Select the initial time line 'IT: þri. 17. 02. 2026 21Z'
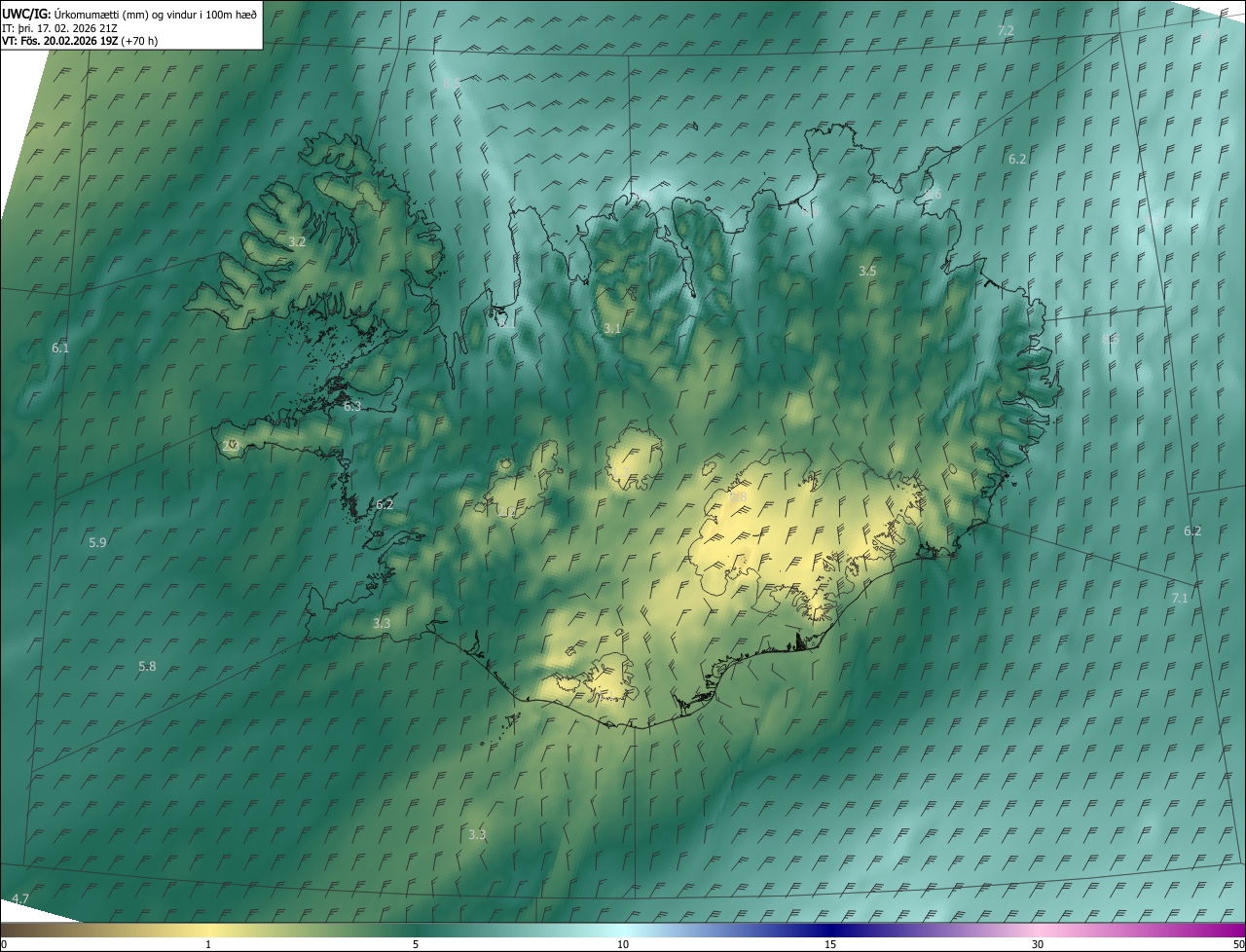1246x952 pixels. coord(60,27)
